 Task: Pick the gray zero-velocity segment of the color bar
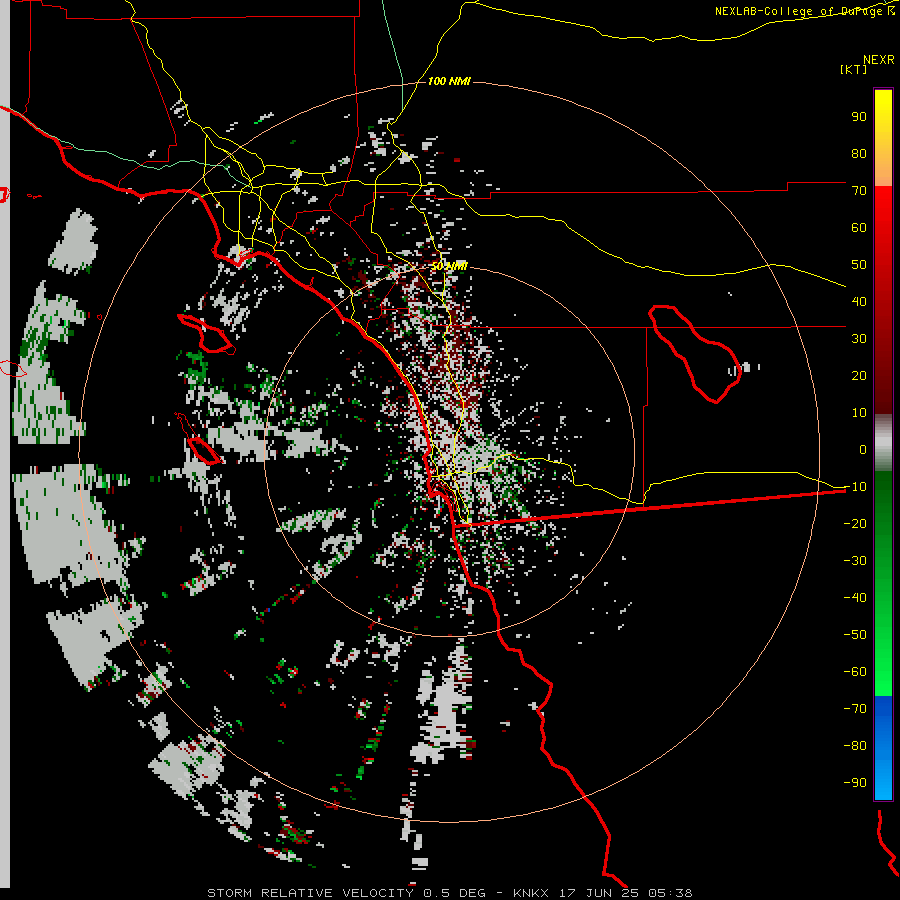883,443
